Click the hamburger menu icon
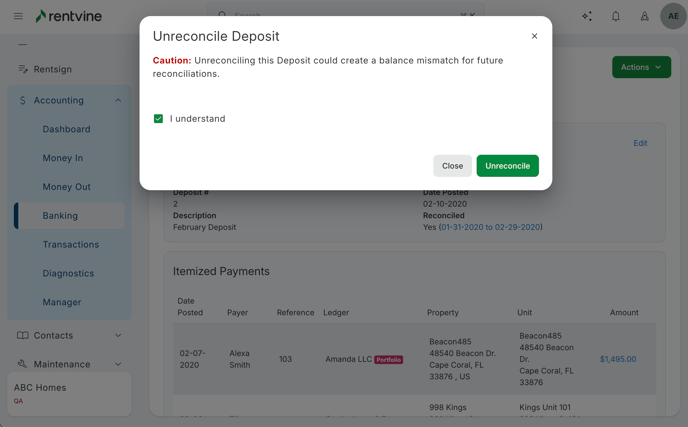The height and width of the screenshot is (427, 688). pyautogui.click(x=18, y=16)
